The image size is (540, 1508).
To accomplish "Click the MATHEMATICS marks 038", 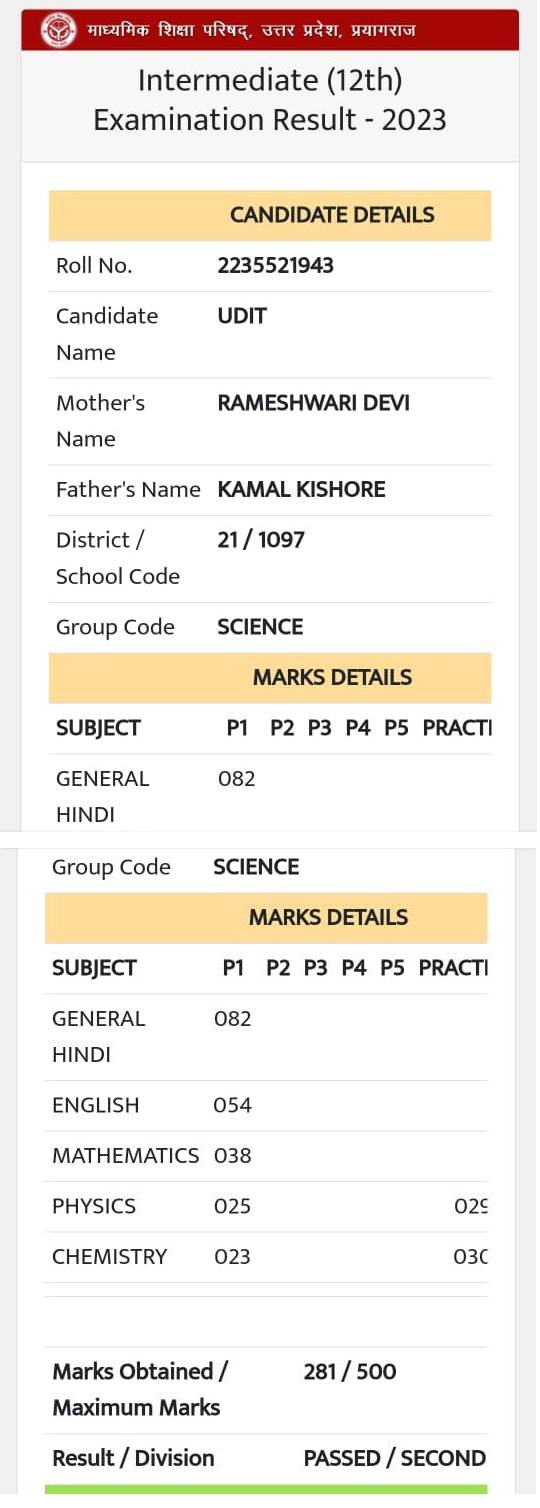I will pyautogui.click(x=233, y=1156).
